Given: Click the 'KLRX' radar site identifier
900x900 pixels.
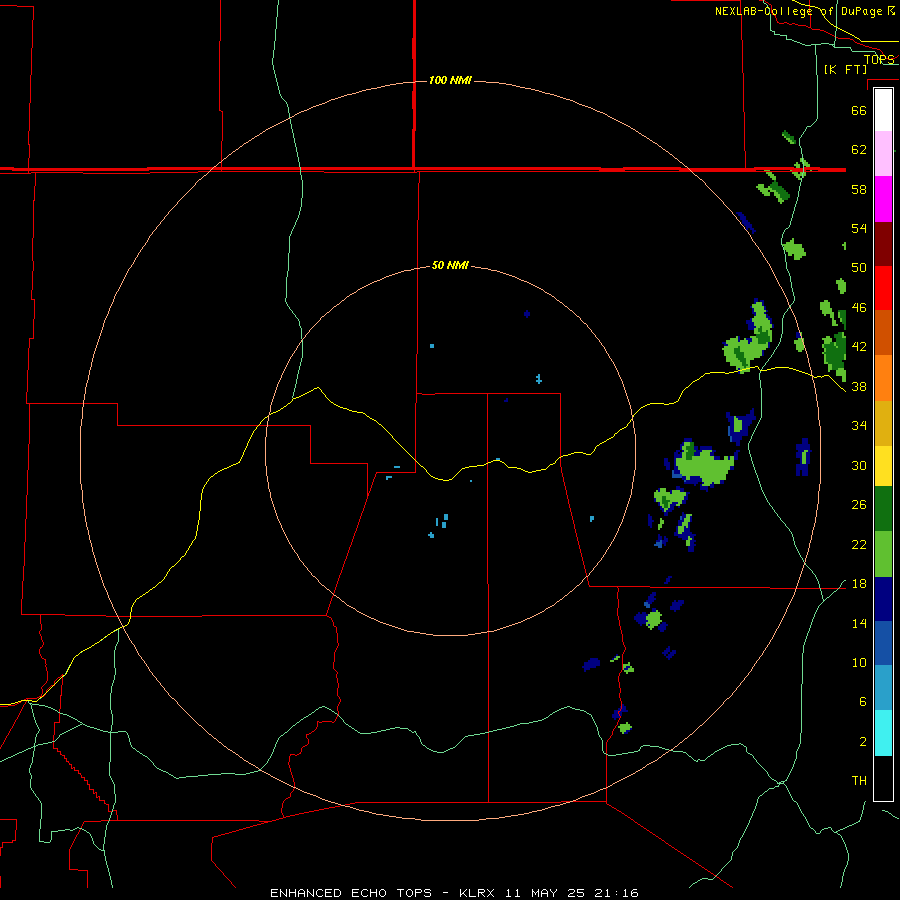Looking at the screenshot, I should (479, 893).
